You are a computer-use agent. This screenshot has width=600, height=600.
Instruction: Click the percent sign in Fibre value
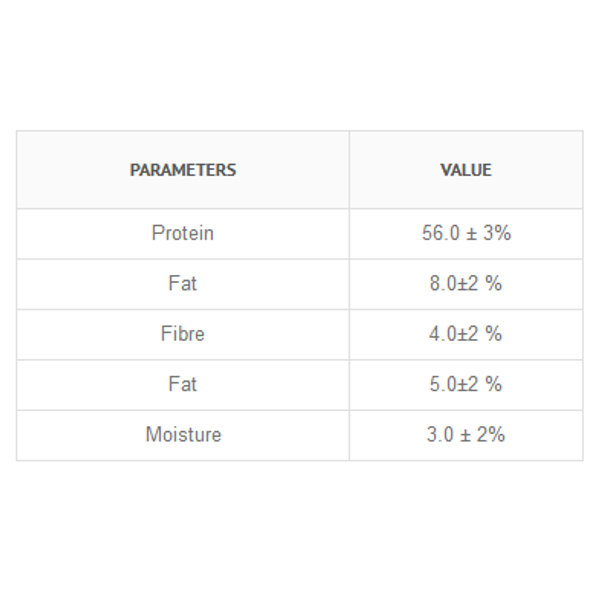tap(494, 334)
